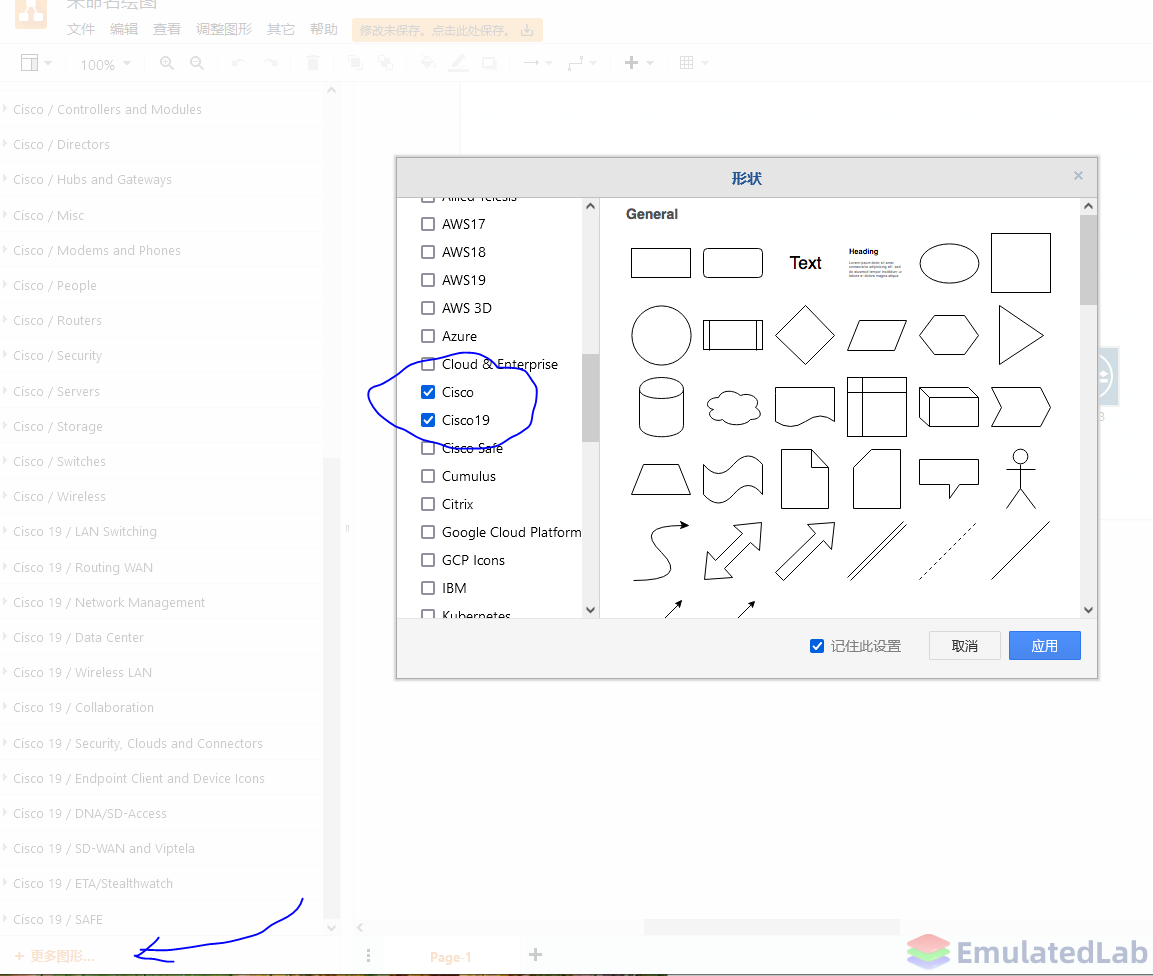The width and height of the screenshot is (1153, 976).
Task: Select the Actor stick figure shape
Action: (1021, 479)
